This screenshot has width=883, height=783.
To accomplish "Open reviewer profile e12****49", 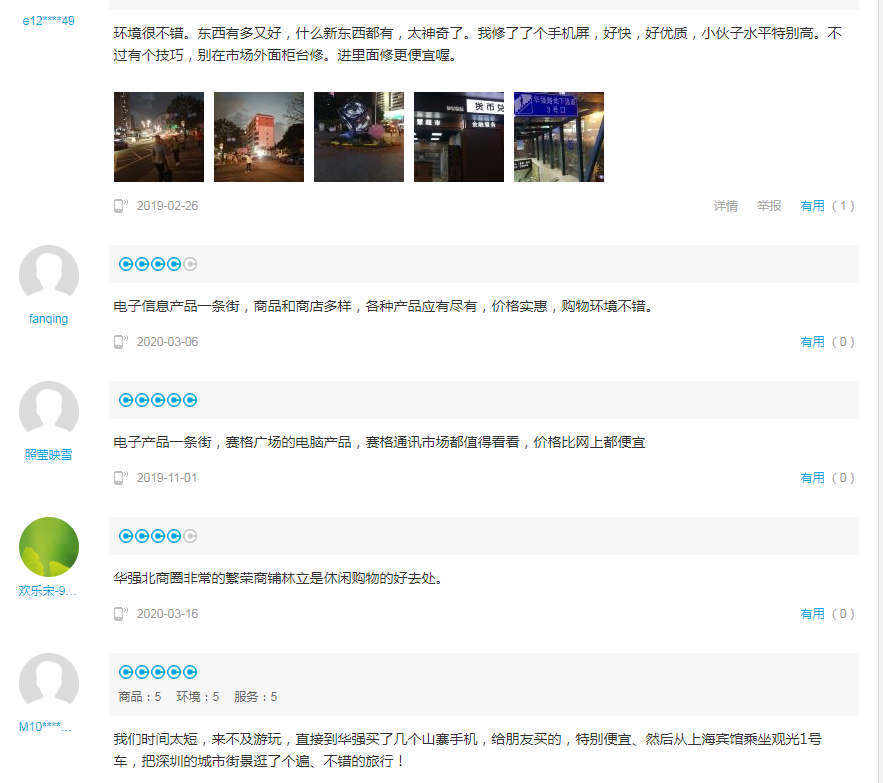I will tap(48, 21).
